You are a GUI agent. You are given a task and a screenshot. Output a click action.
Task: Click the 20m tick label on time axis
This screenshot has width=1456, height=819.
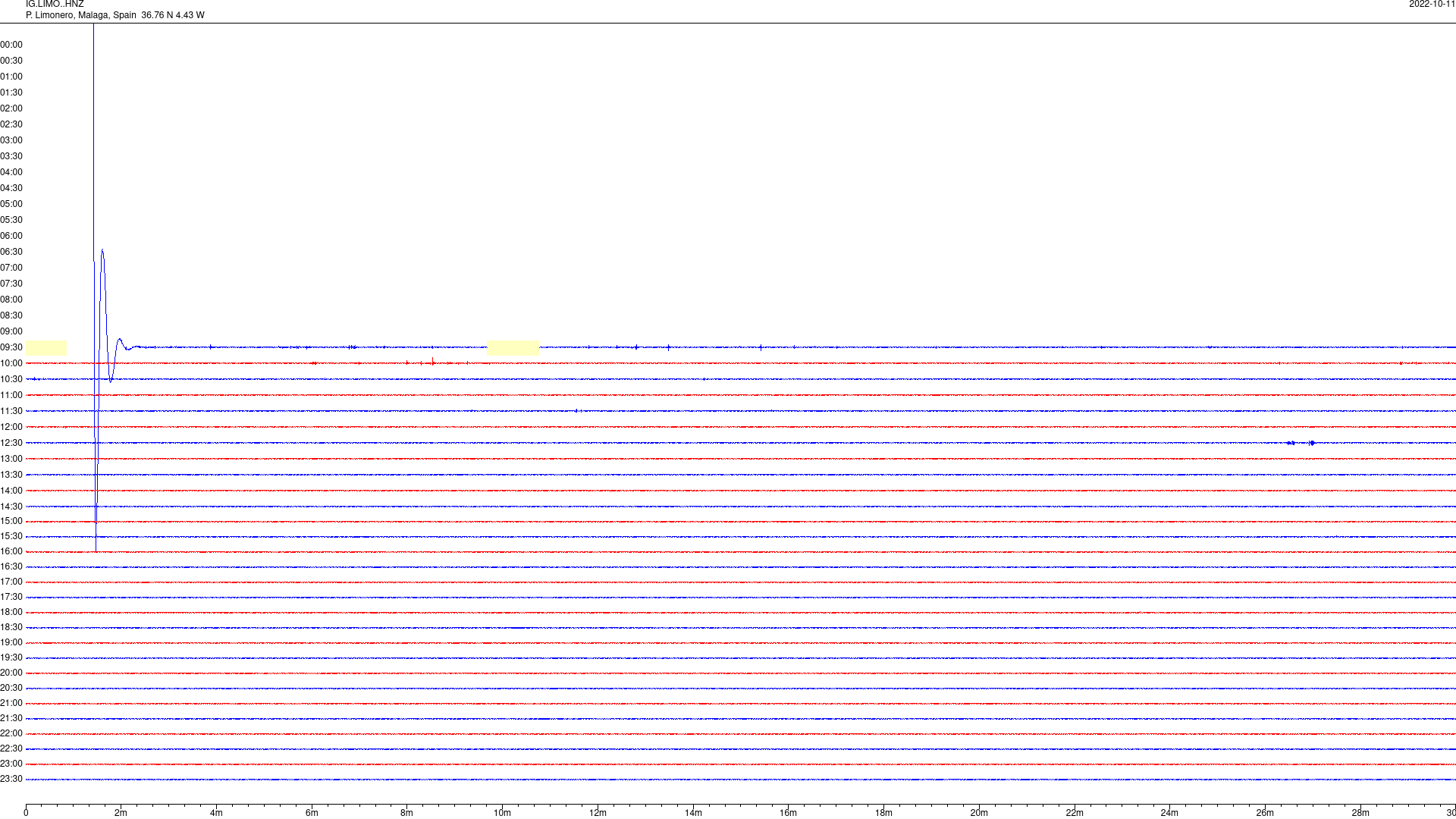979,813
